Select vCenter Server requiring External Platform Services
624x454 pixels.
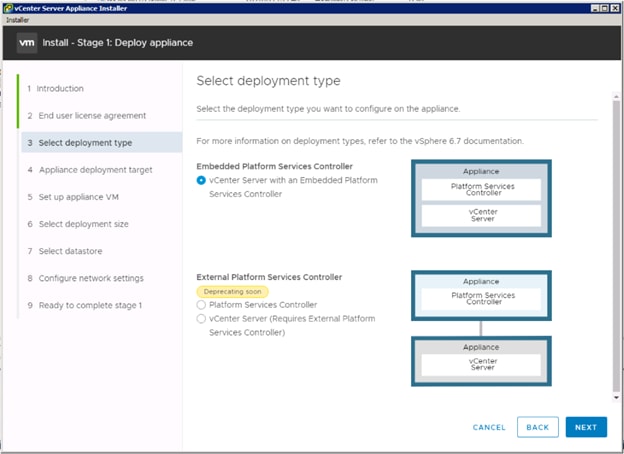coord(201,319)
